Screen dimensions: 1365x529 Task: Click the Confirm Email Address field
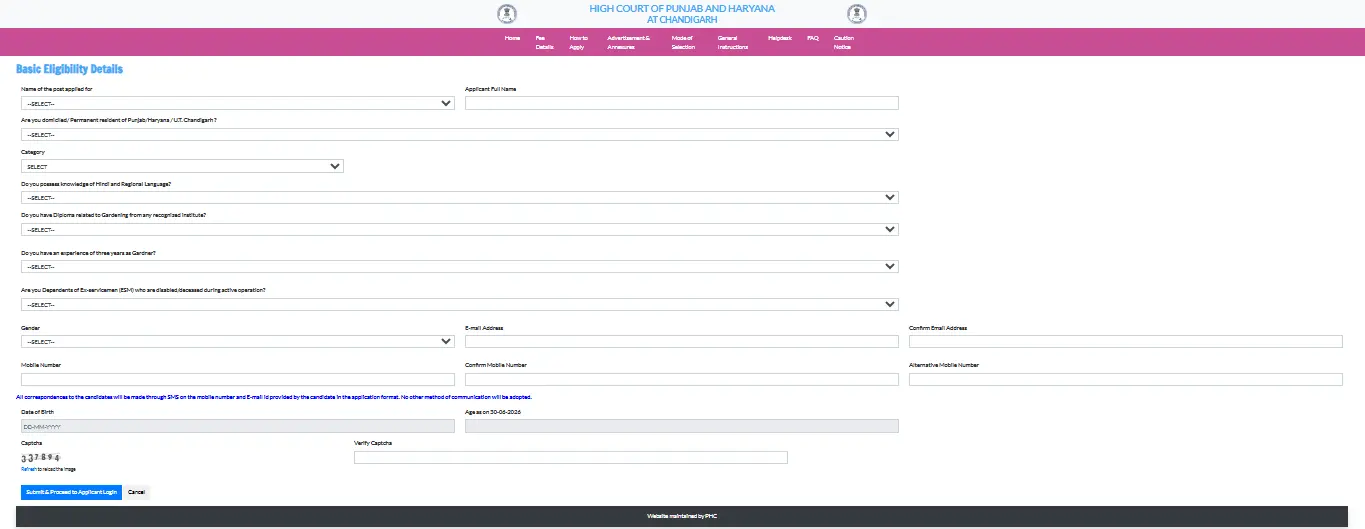click(1126, 341)
